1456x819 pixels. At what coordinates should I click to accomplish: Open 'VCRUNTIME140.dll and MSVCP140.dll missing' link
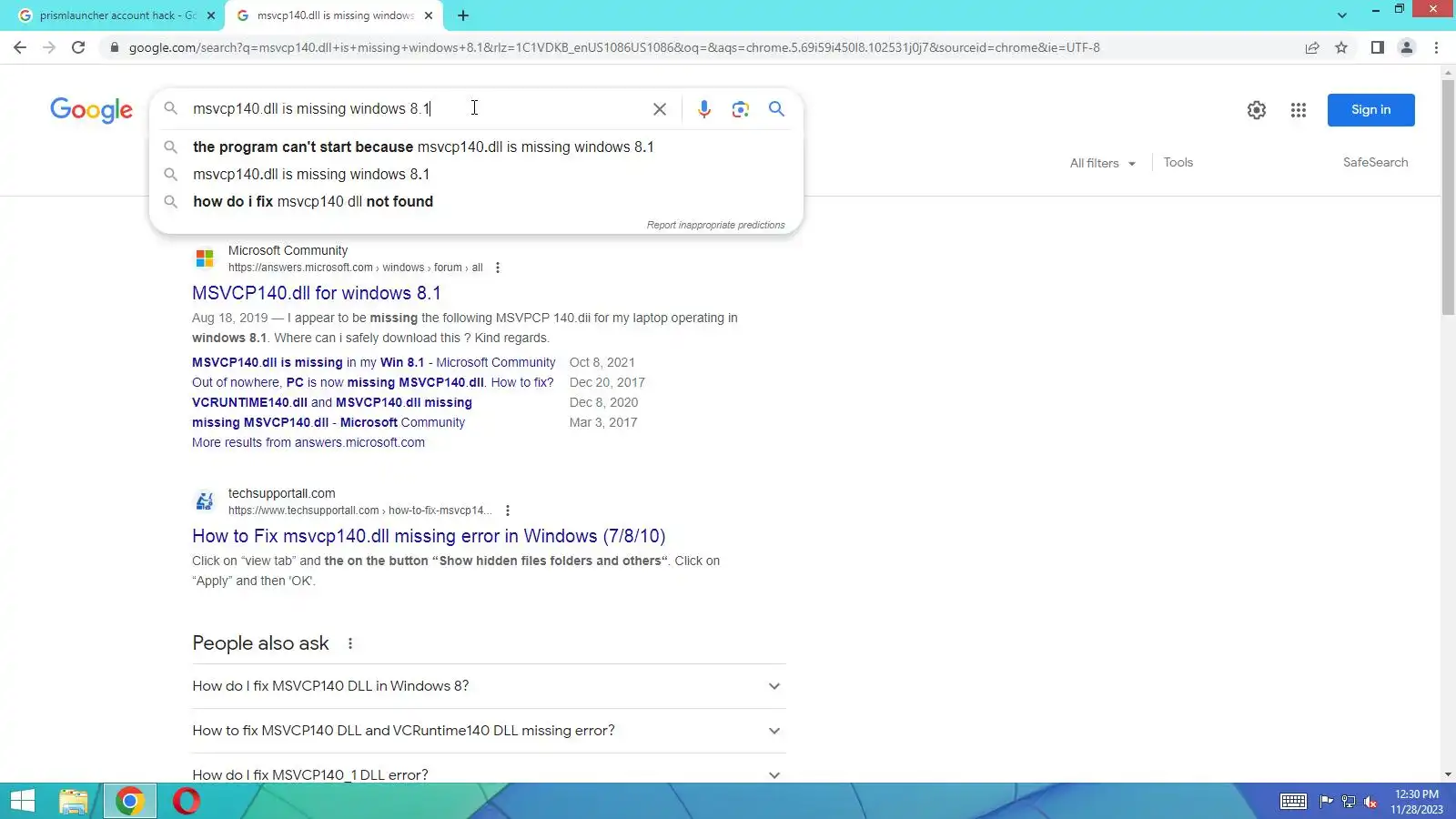(332, 402)
